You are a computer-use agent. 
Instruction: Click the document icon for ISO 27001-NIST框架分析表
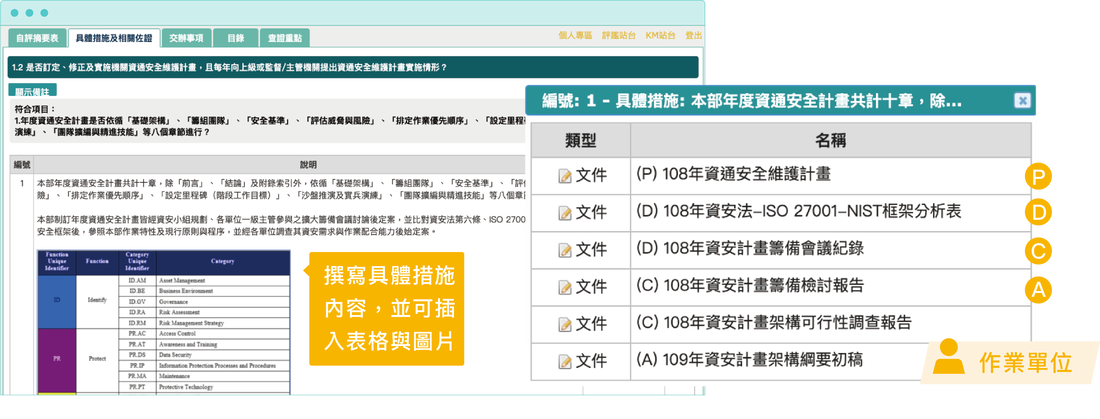pos(565,213)
